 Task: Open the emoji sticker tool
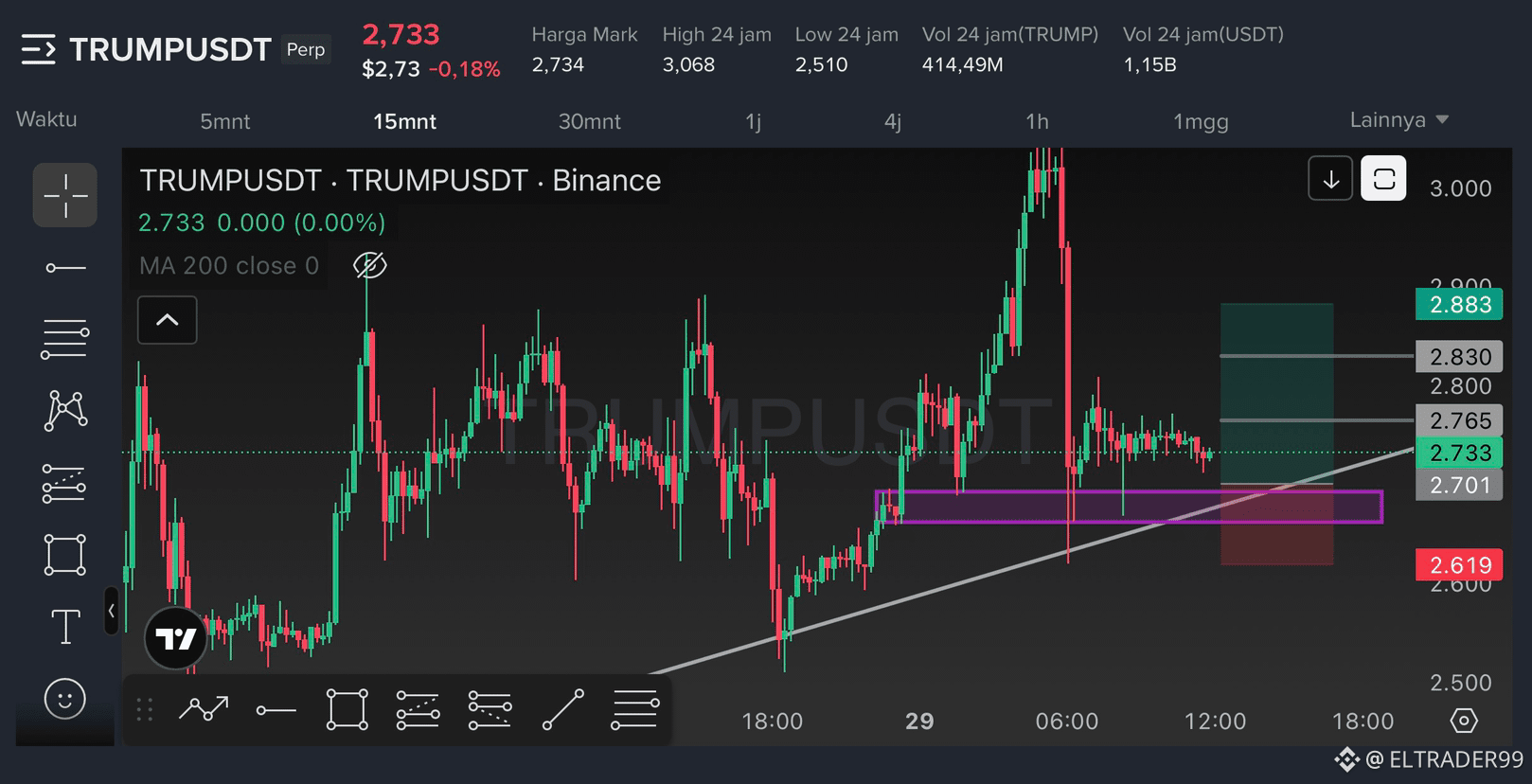click(65, 699)
